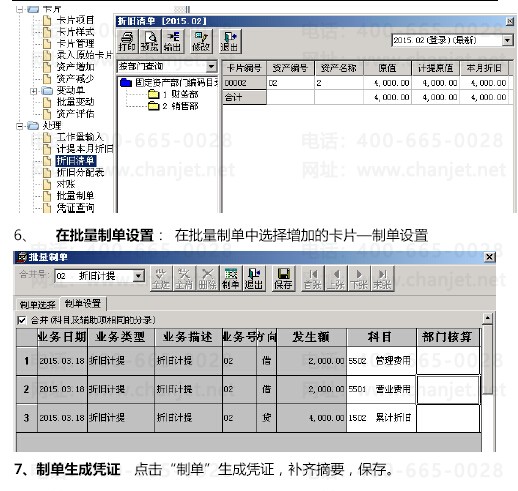The height and width of the screenshot is (491, 518).
Task: Click the 5502 管理费用 subject cell
Action: click(381, 361)
